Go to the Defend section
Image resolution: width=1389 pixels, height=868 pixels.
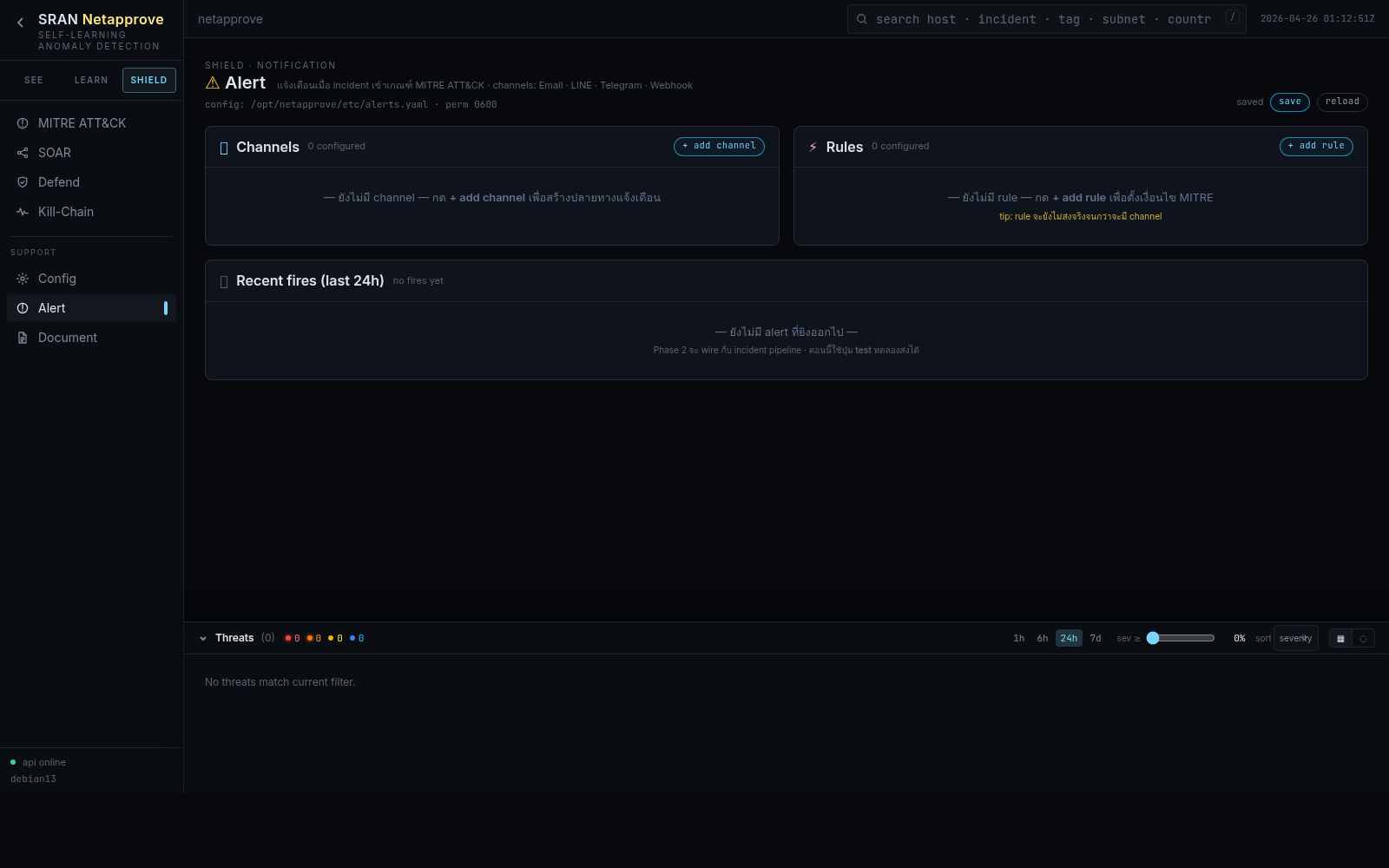pos(58,182)
